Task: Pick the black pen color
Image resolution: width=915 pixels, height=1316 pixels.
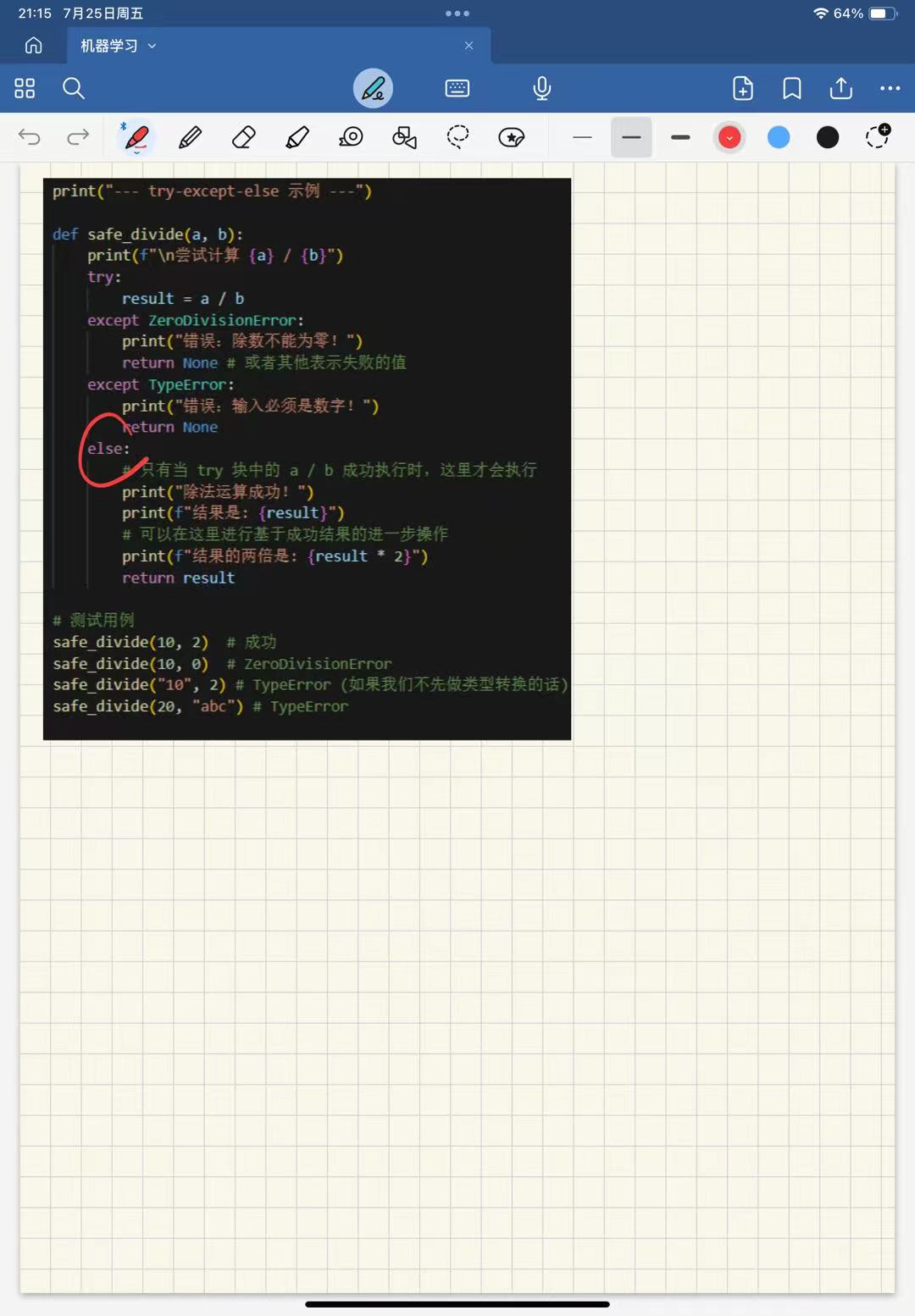Action: (828, 137)
